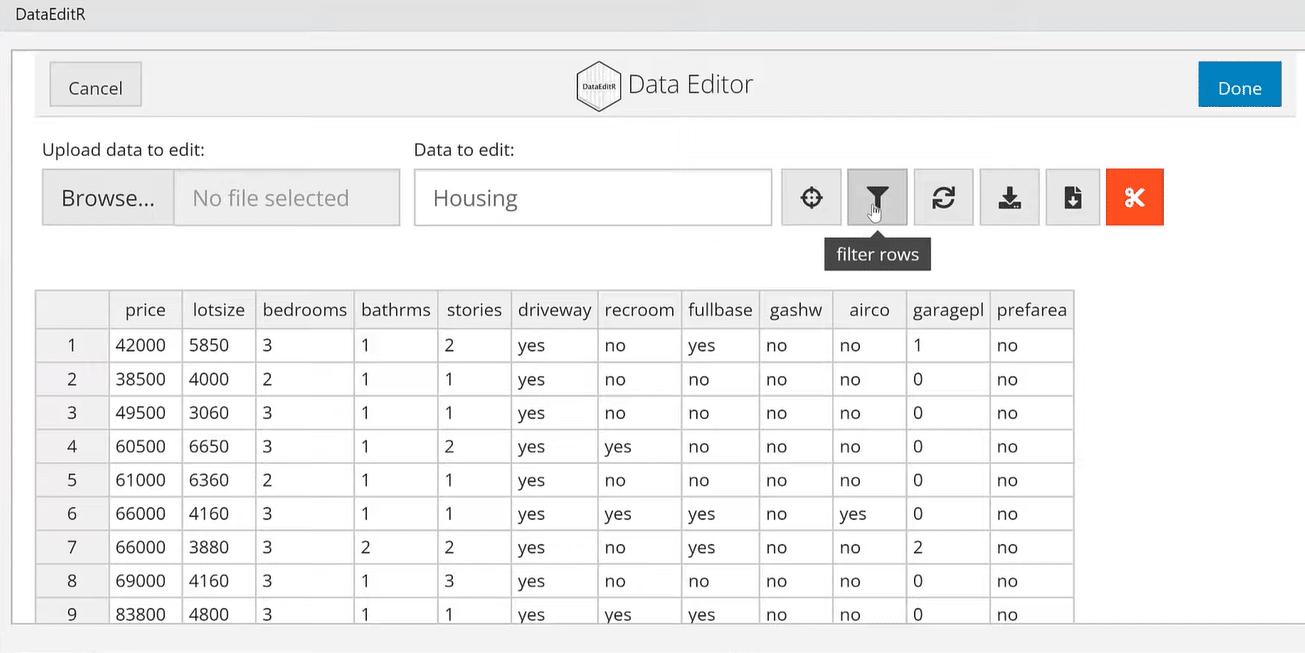Image resolution: width=1305 pixels, height=653 pixels.
Task: Click lotsize cell 3880
Action: 219,547
